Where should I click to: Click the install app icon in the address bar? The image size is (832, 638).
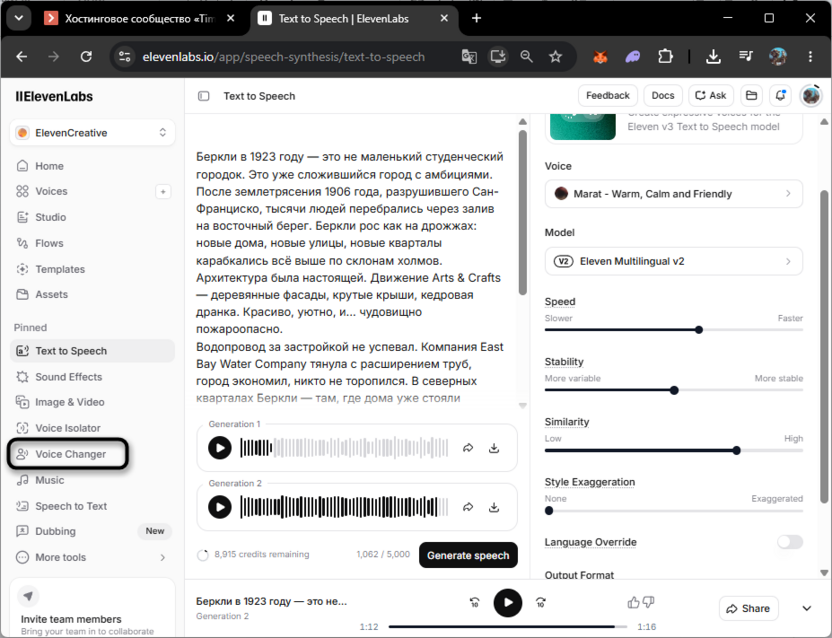tap(498, 56)
